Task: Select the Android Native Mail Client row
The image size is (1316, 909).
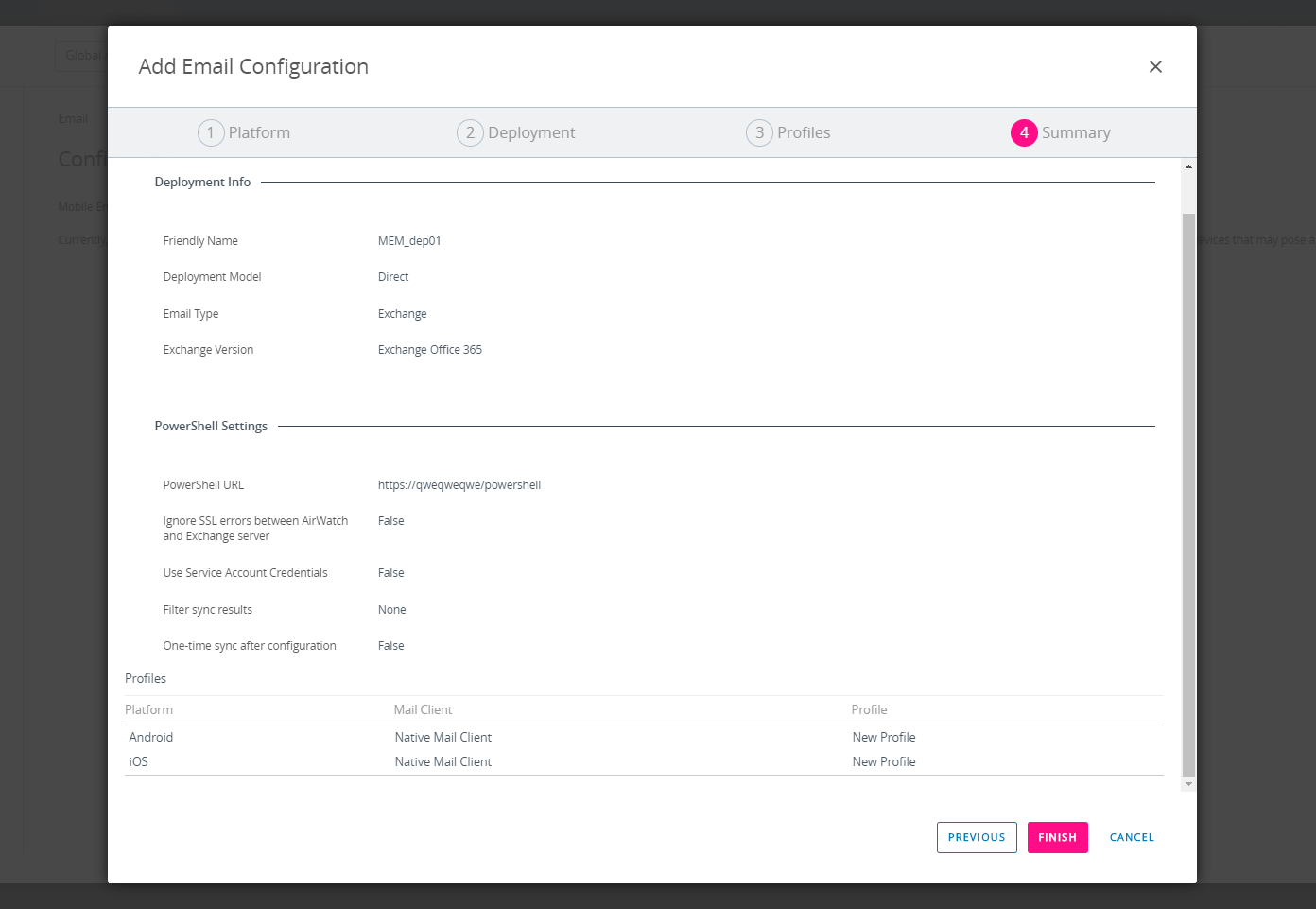Action: 442,737
